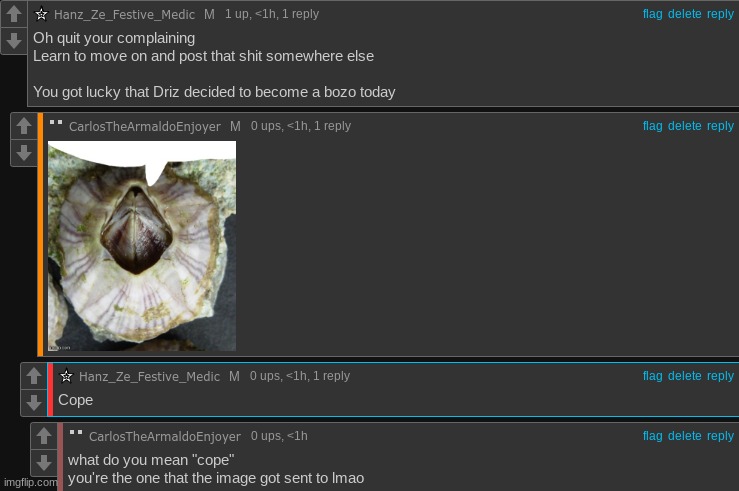Delete the "Oh quit your complaining" comment
739x491 pixels.
[685, 14]
